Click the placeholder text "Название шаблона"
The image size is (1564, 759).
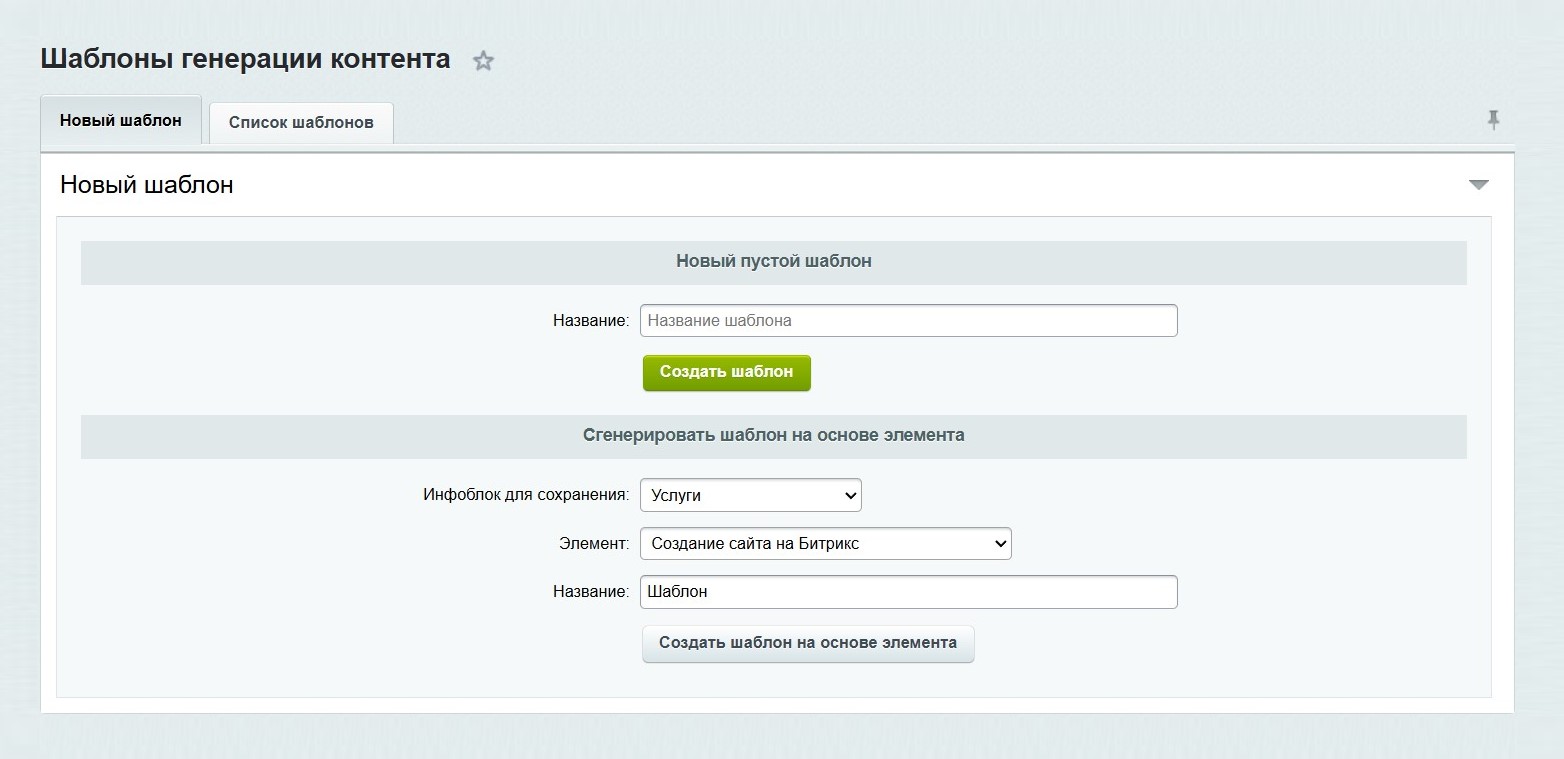point(718,320)
